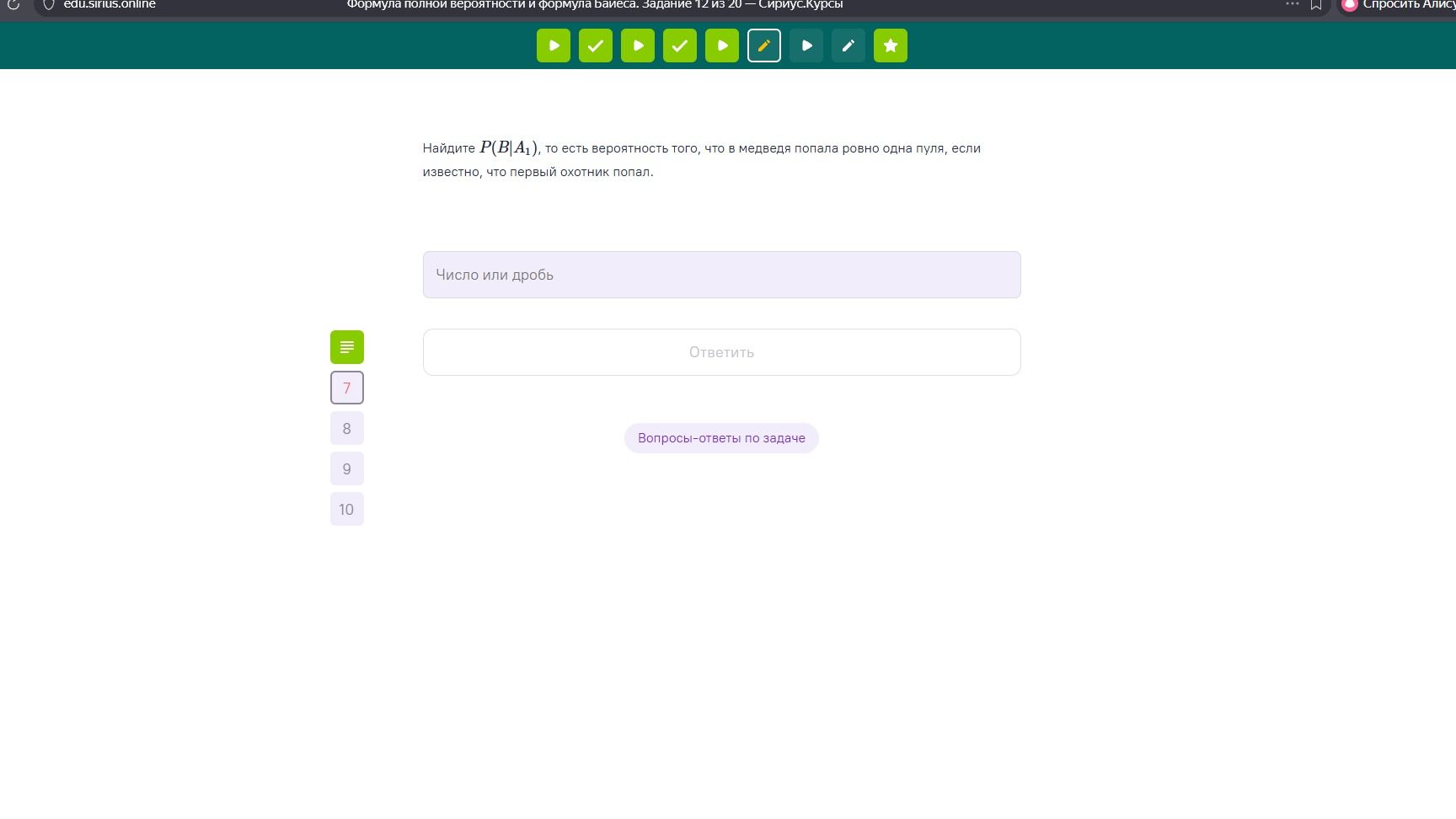Show the task description list icon

[347, 347]
